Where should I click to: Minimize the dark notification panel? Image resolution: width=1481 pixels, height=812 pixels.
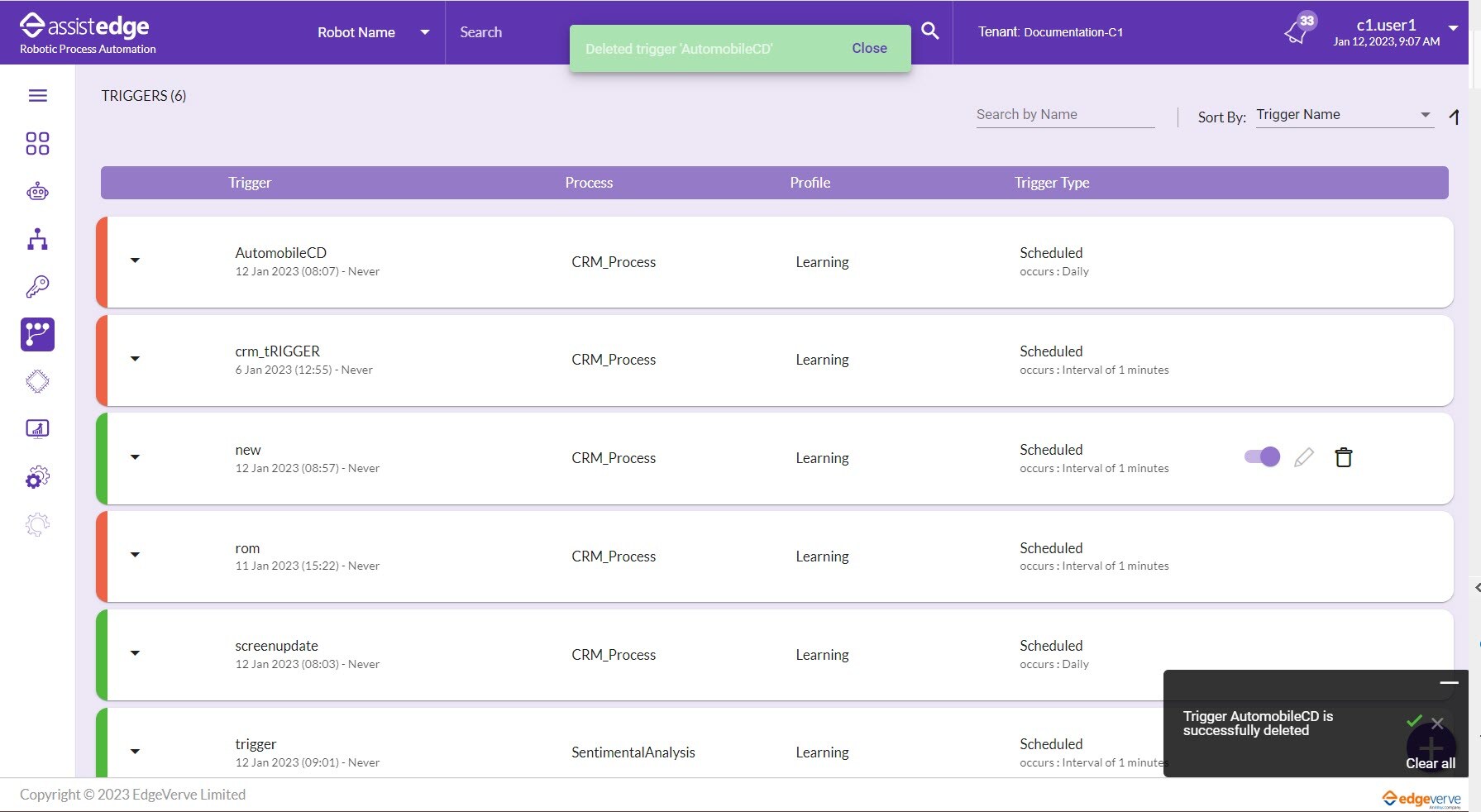tap(1449, 683)
